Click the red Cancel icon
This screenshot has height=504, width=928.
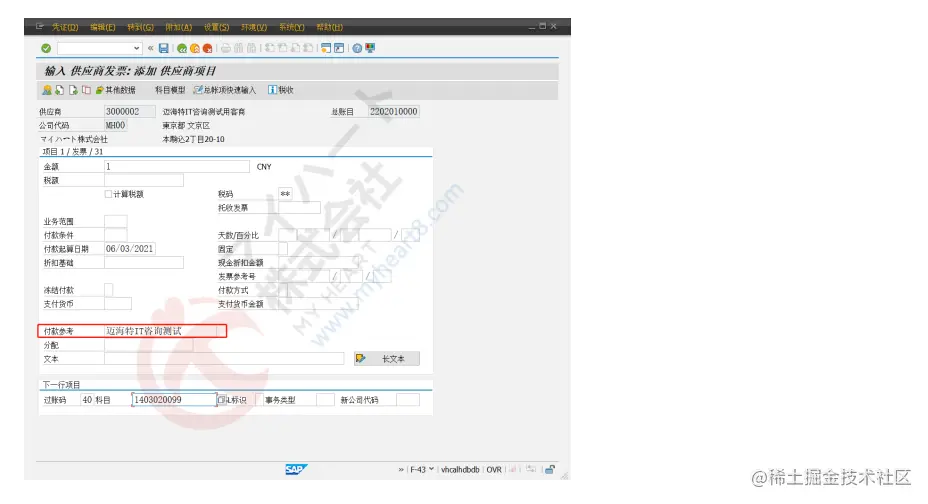coord(207,49)
